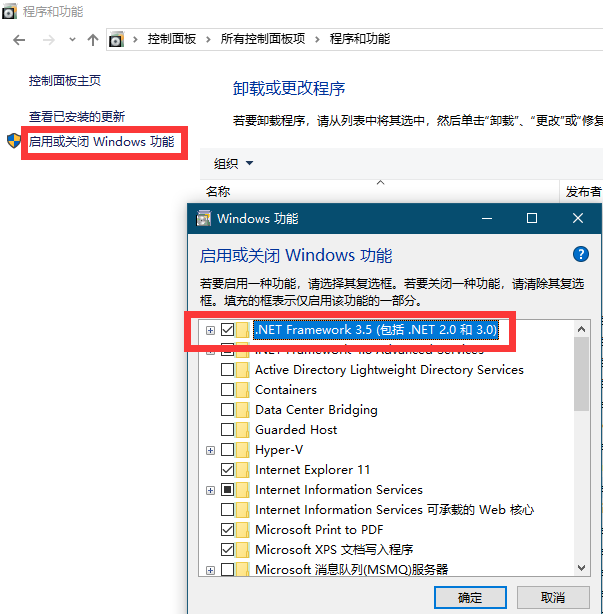Open 查看已安装的更新 link

tap(77, 116)
